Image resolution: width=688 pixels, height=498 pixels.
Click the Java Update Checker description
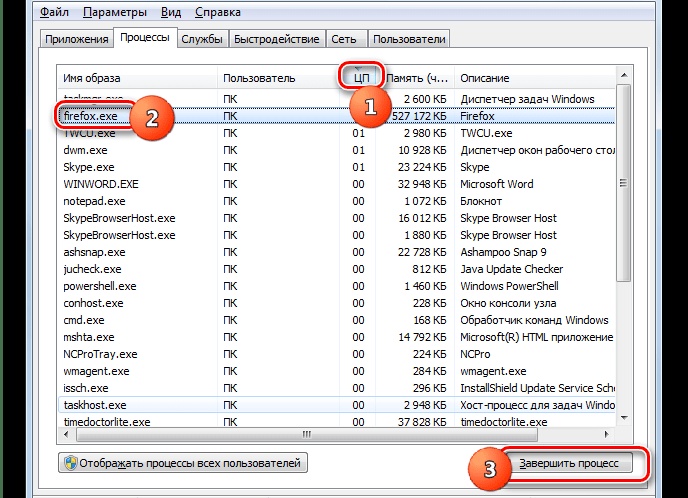click(512, 269)
